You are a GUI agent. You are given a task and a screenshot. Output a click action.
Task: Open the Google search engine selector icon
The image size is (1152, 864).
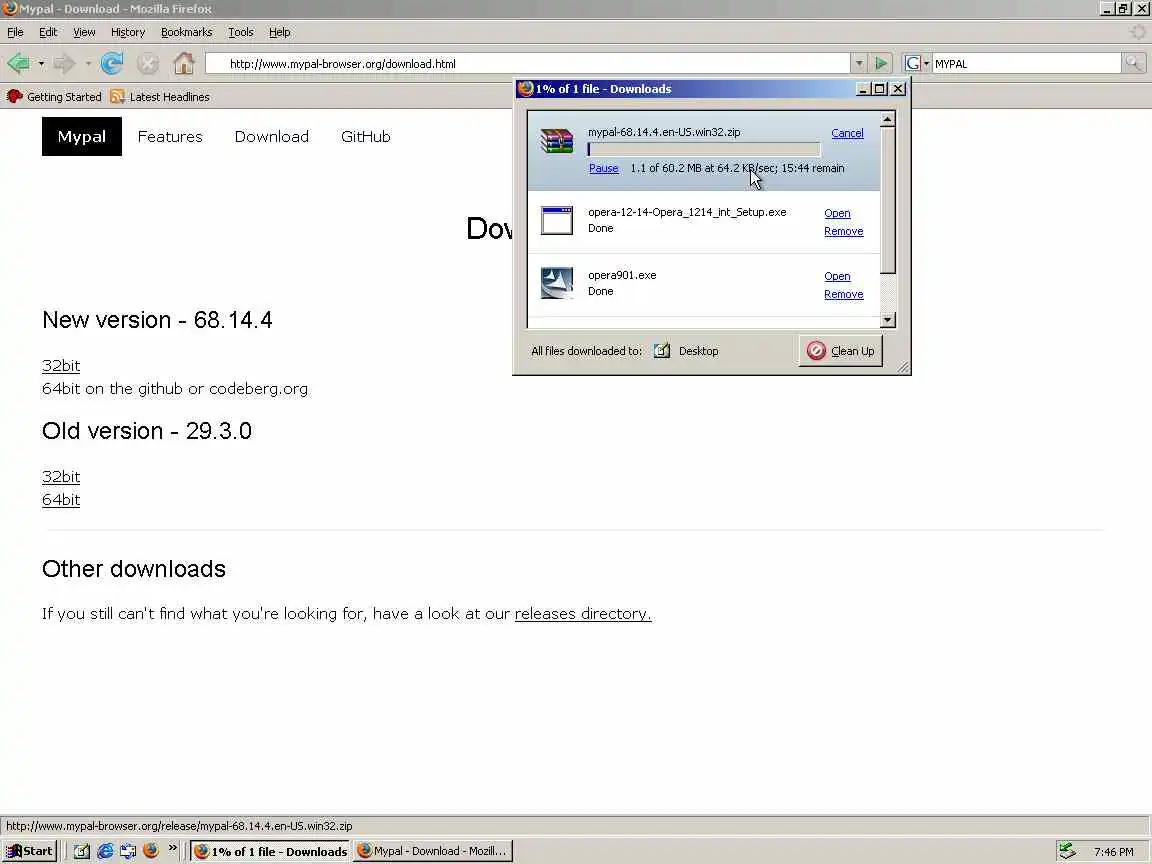[x=912, y=64]
